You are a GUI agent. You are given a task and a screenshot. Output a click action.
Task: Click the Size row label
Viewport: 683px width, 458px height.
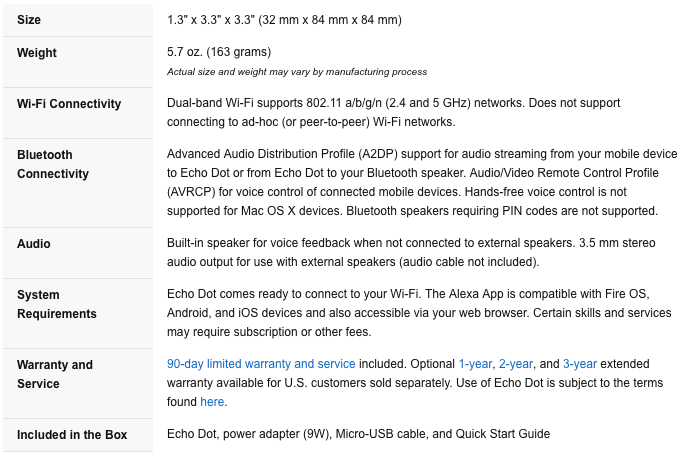click(29, 20)
